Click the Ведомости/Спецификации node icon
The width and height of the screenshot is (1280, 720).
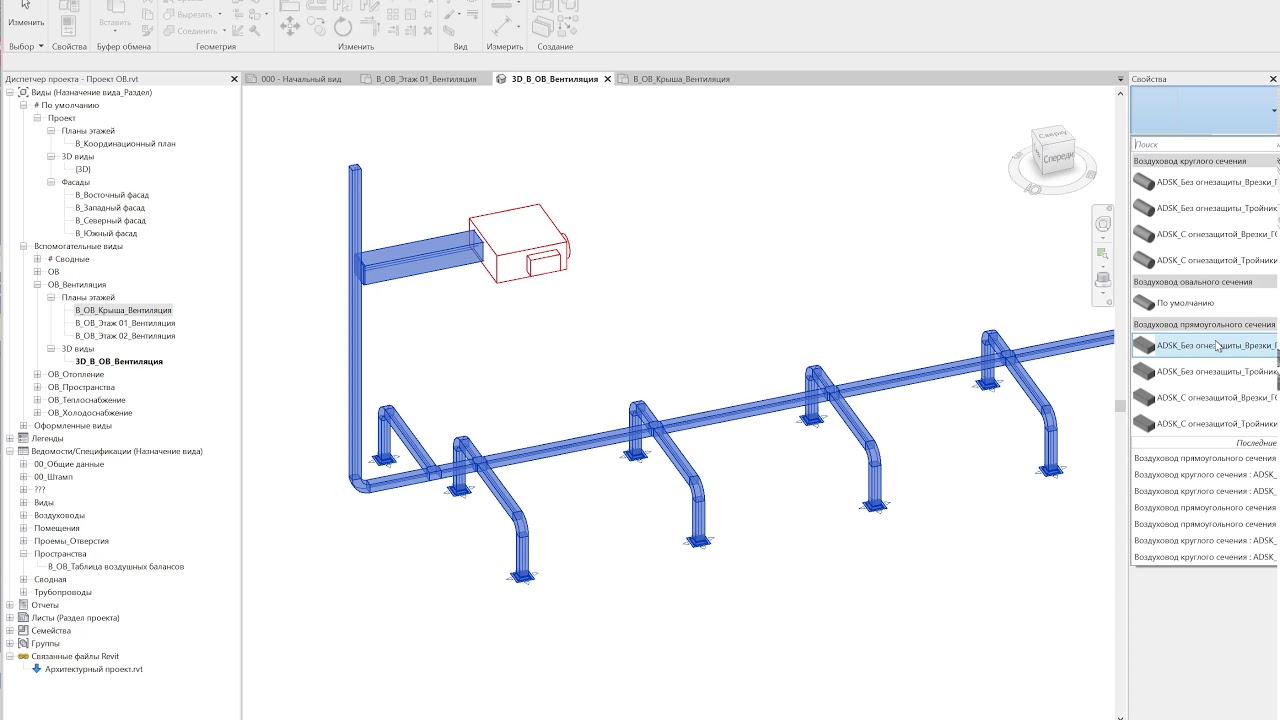coord(23,451)
